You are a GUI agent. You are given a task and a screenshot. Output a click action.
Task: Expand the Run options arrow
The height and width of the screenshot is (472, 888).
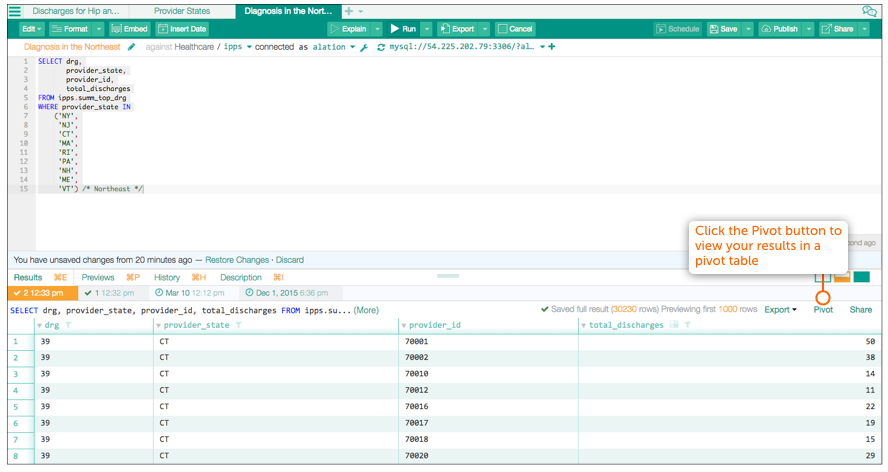(427, 29)
